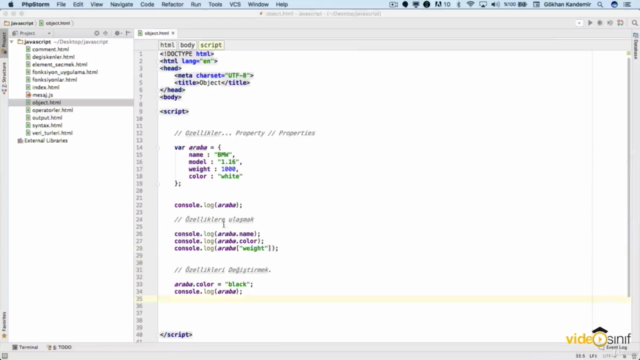
Task: Open fonksiyon_uygulama.html in project tree
Action: (65, 72)
